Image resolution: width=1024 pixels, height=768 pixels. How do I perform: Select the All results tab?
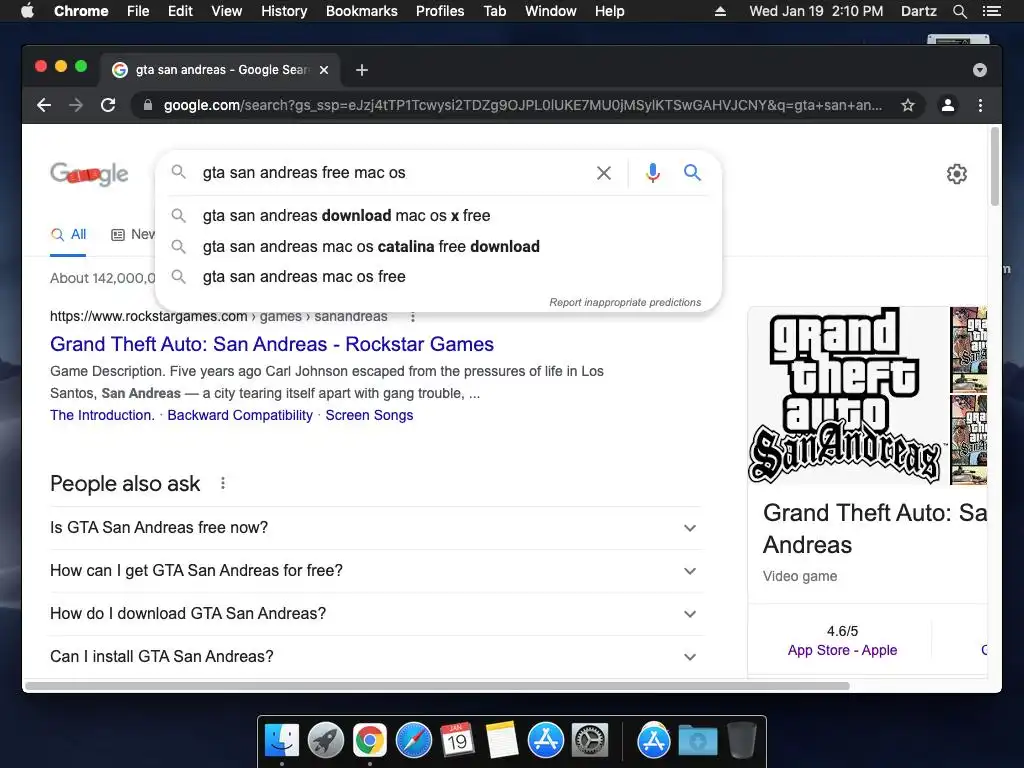(69, 234)
